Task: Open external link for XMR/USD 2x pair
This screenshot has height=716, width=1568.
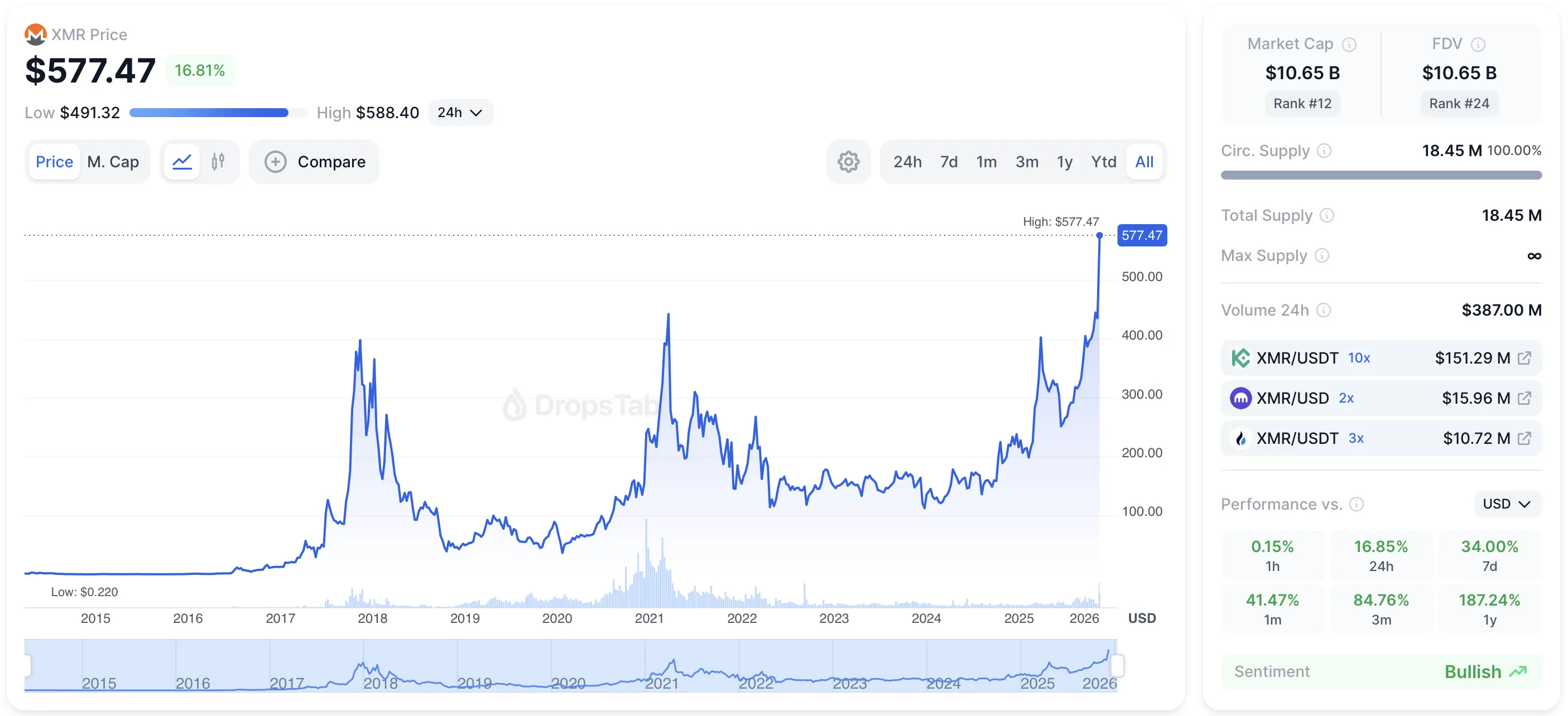Action: point(1524,398)
